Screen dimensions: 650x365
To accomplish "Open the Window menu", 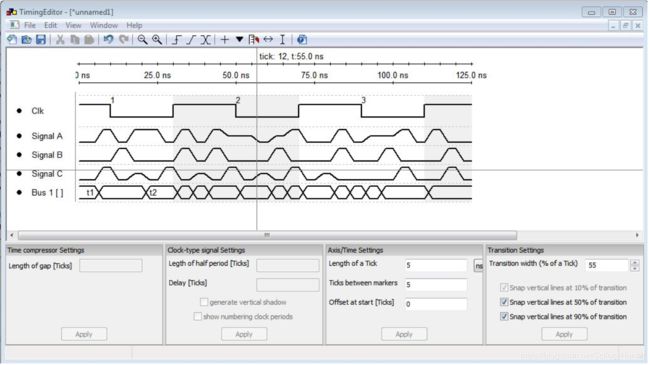I will (x=104, y=25).
